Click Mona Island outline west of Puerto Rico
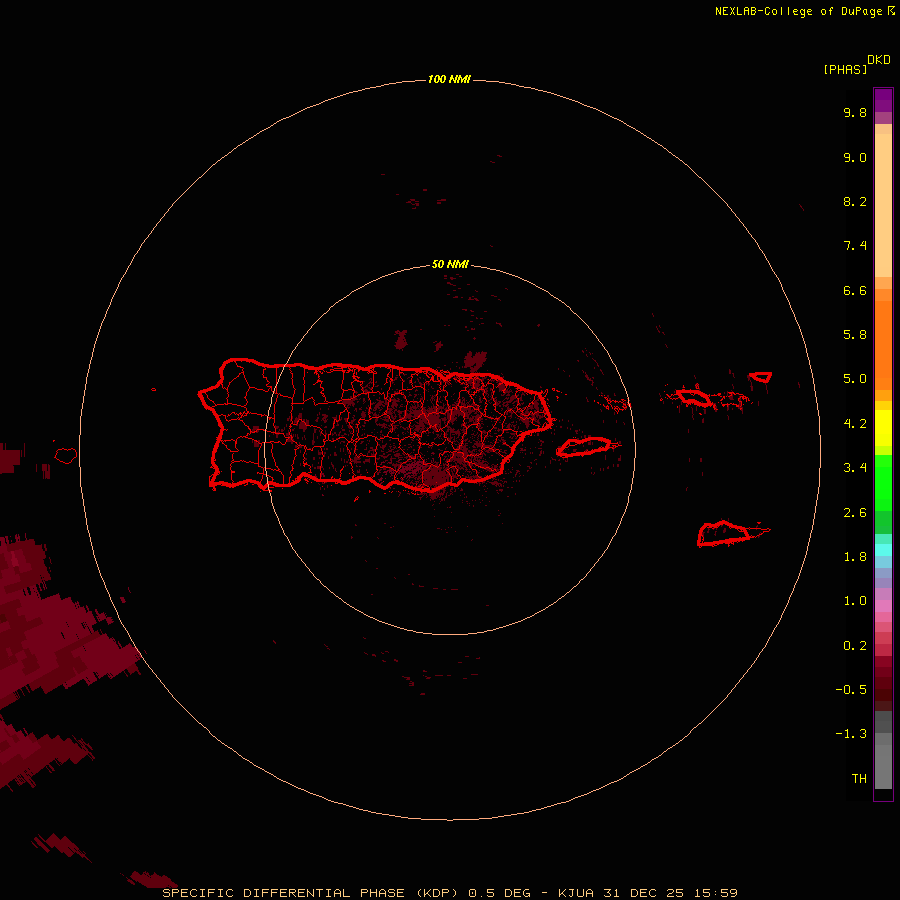Screen dimensions: 900x900 tap(66, 456)
